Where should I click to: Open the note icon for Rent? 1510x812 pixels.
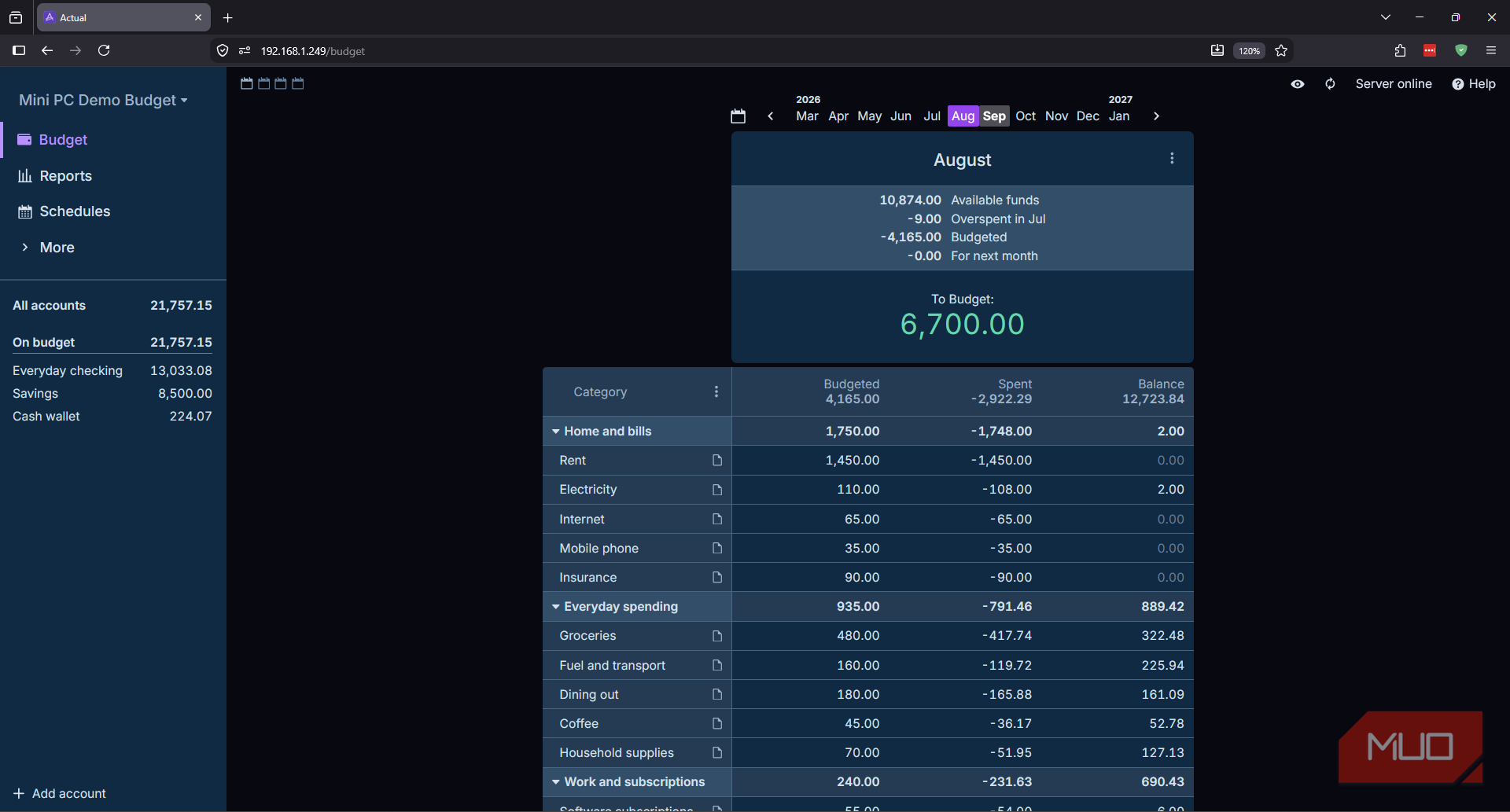(x=717, y=461)
